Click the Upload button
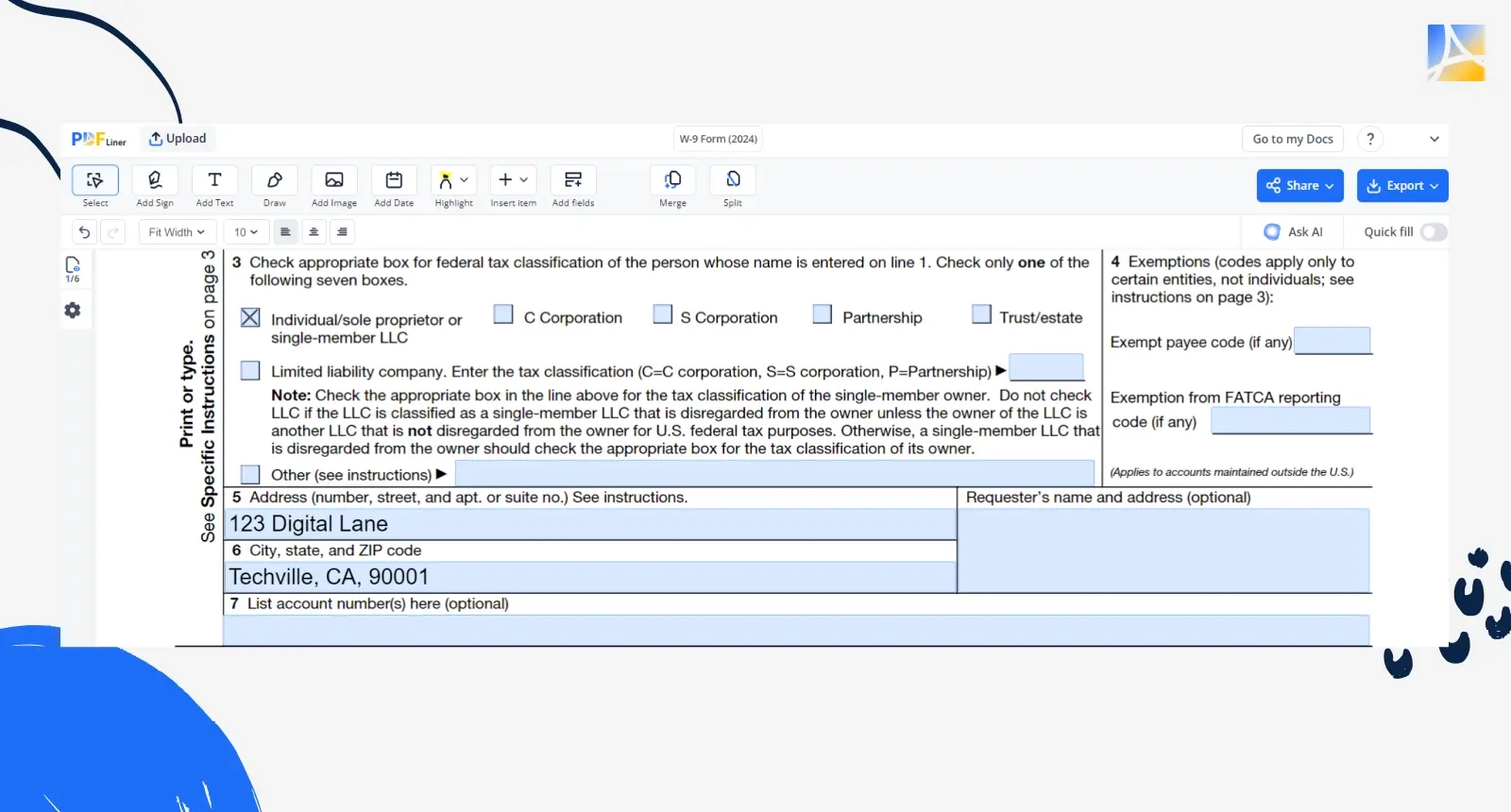 click(178, 139)
